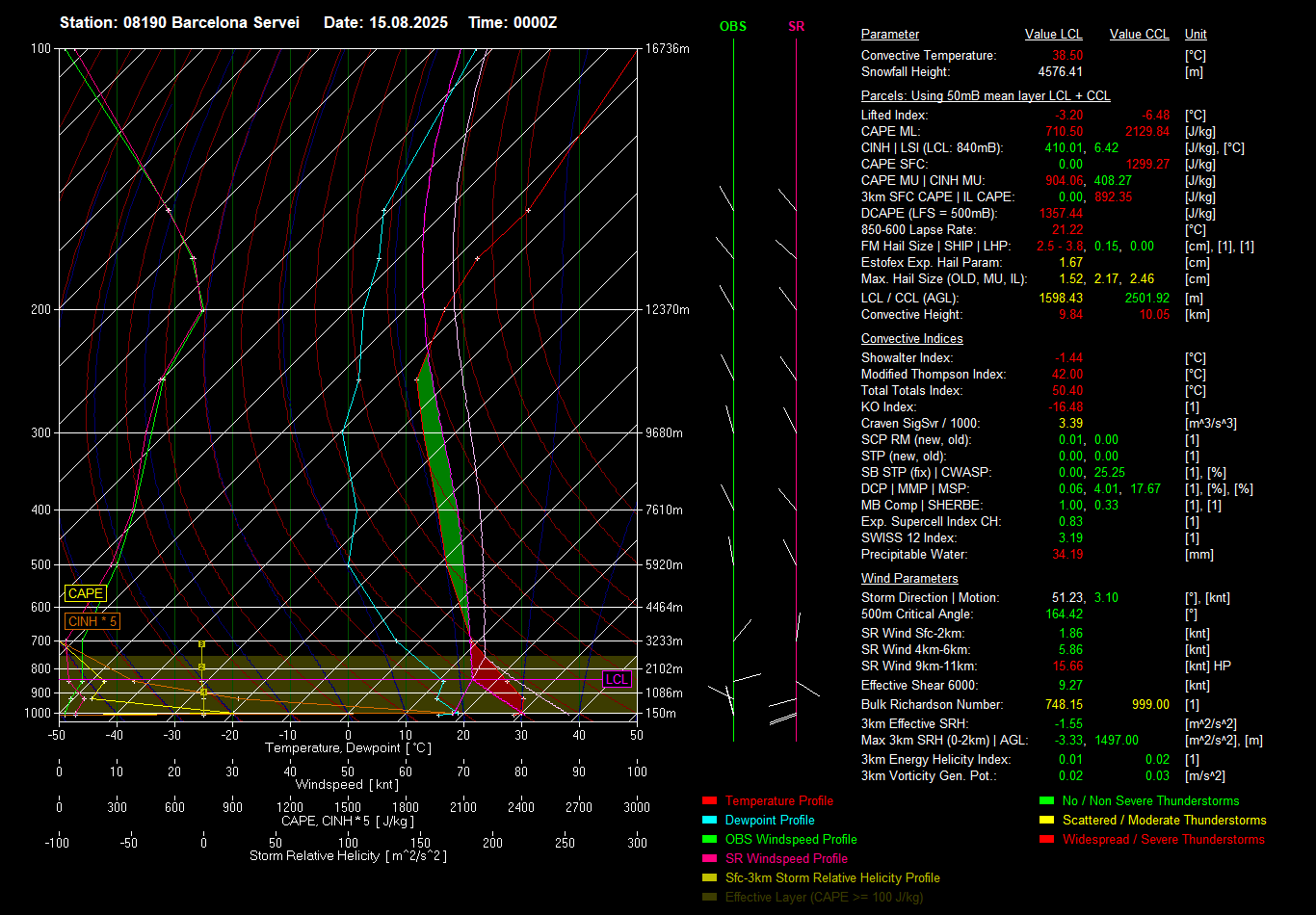Viewport: 1316px width, 915px height.
Task: Click the magenta LCL label box on diagram
Action: 617,679
